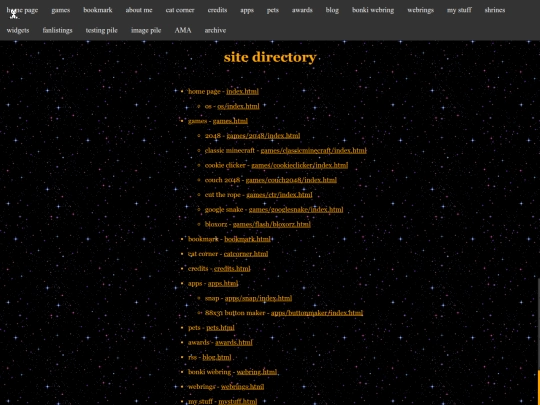Follow the credits.html link
Viewport: 540px width, 405px height.
pyautogui.click(x=232, y=269)
